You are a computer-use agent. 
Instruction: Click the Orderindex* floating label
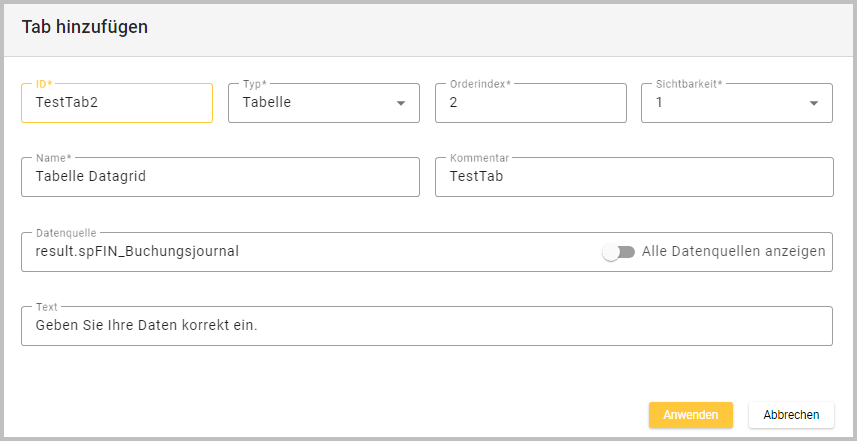(x=480, y=84)
